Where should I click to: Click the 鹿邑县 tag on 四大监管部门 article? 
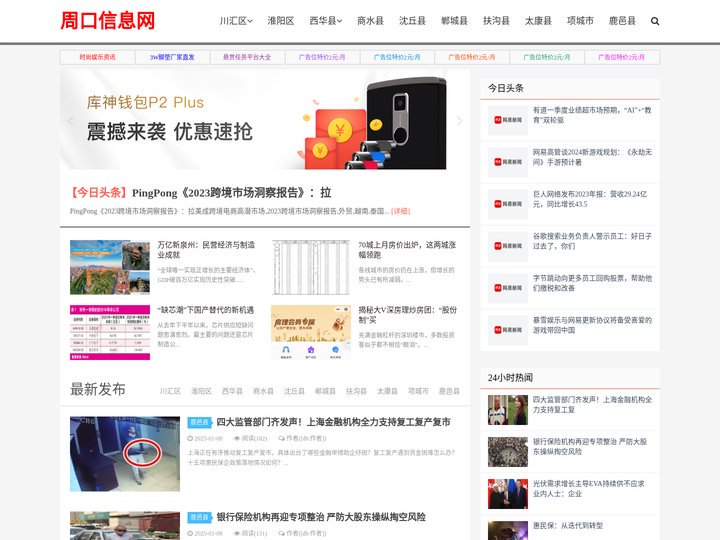tap(199, 422)
